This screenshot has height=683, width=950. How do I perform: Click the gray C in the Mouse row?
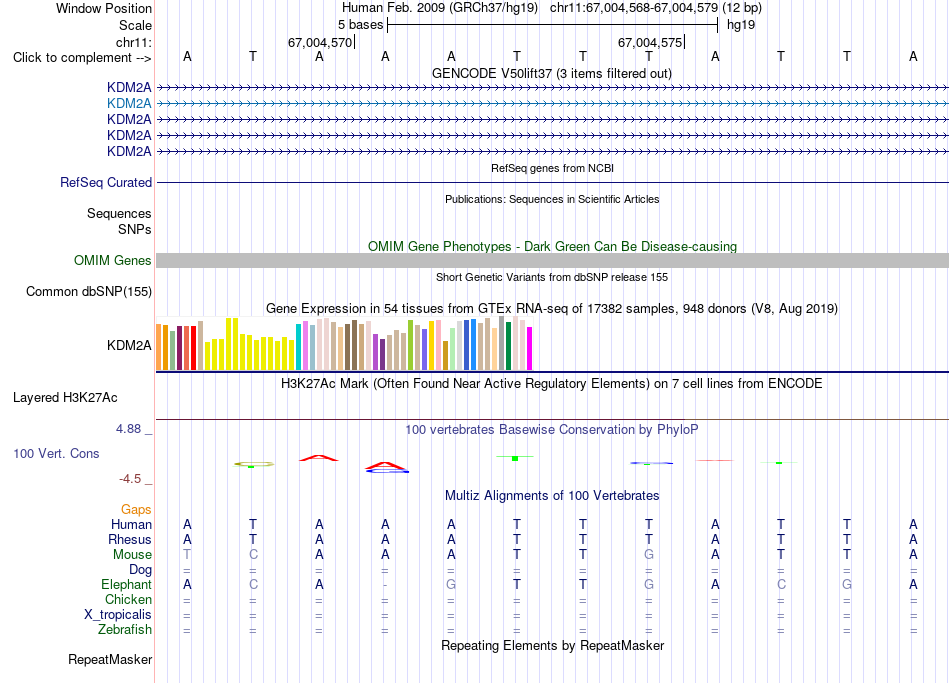[x=253, y=555]
